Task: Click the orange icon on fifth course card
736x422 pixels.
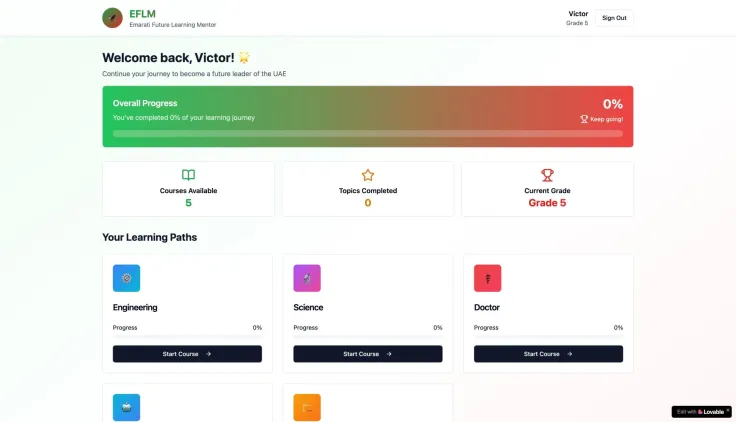Action: tap(307, 407)
